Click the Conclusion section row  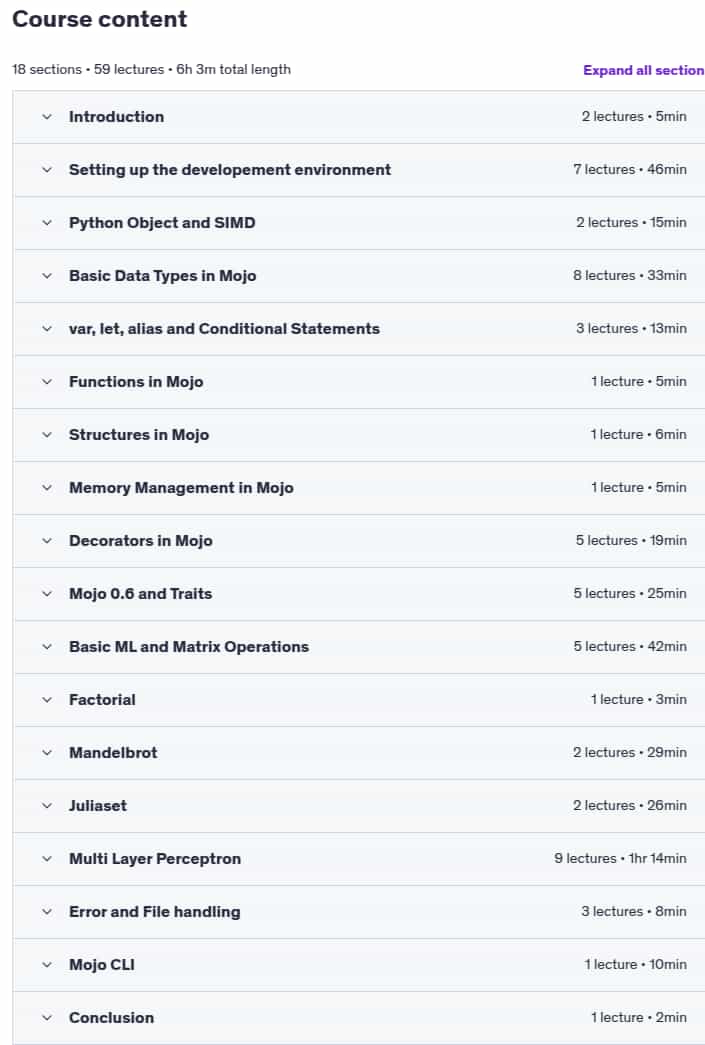[358, 1018]
